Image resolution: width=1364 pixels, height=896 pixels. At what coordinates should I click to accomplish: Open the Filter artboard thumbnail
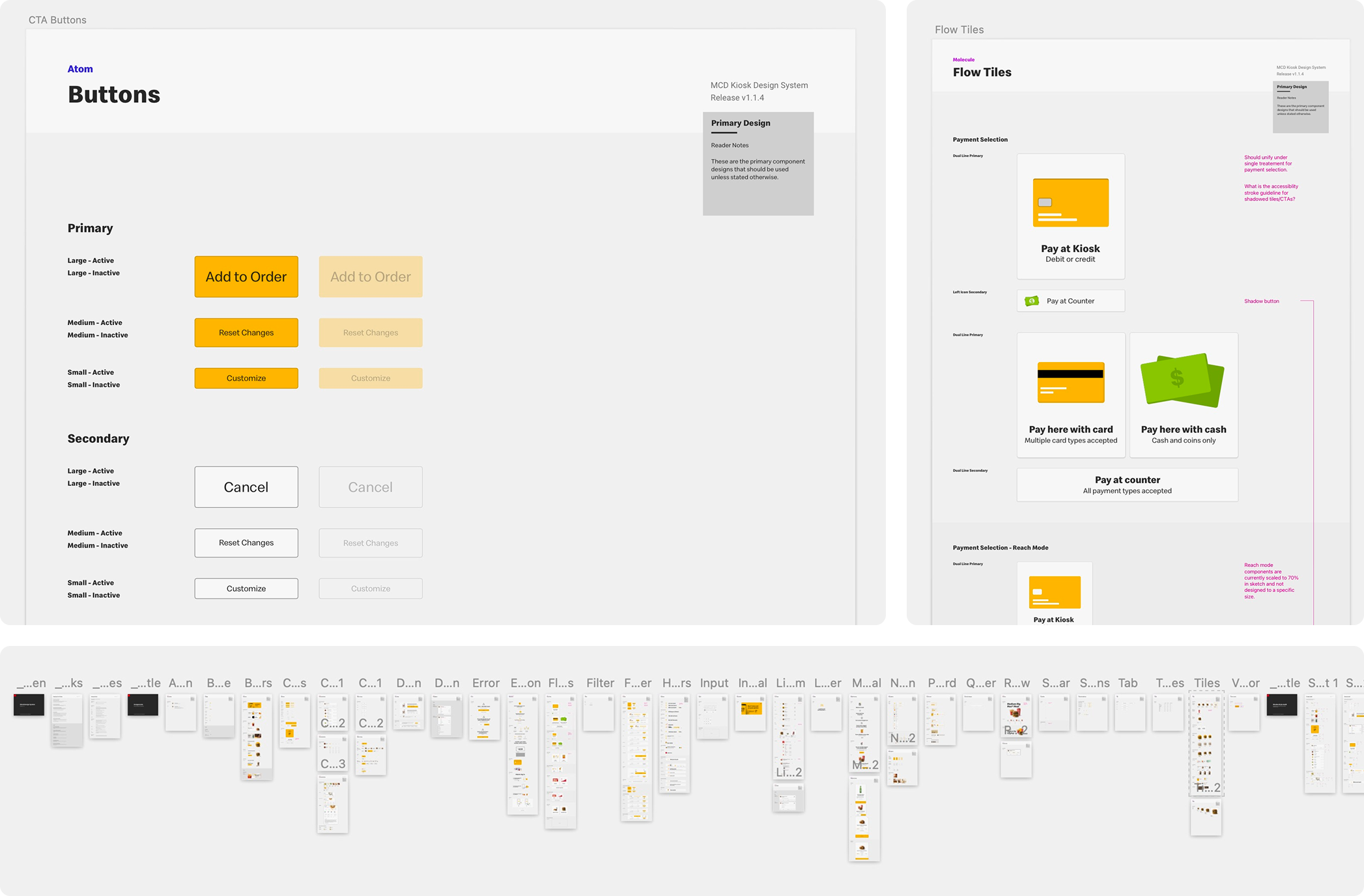(x=598, y=712)
